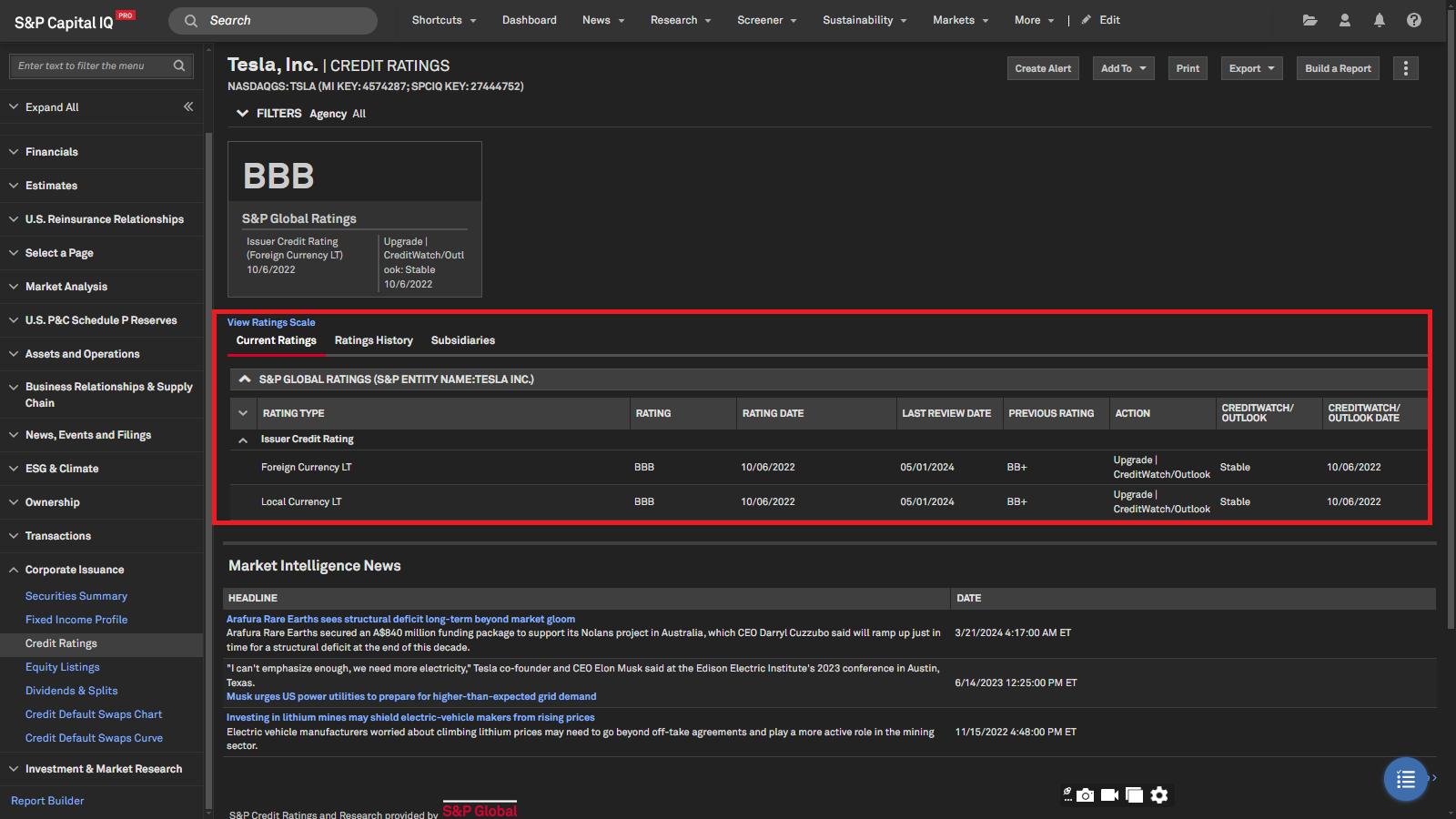Open the Export dropdown
1456x819 pixels.
click(1251, 68)
